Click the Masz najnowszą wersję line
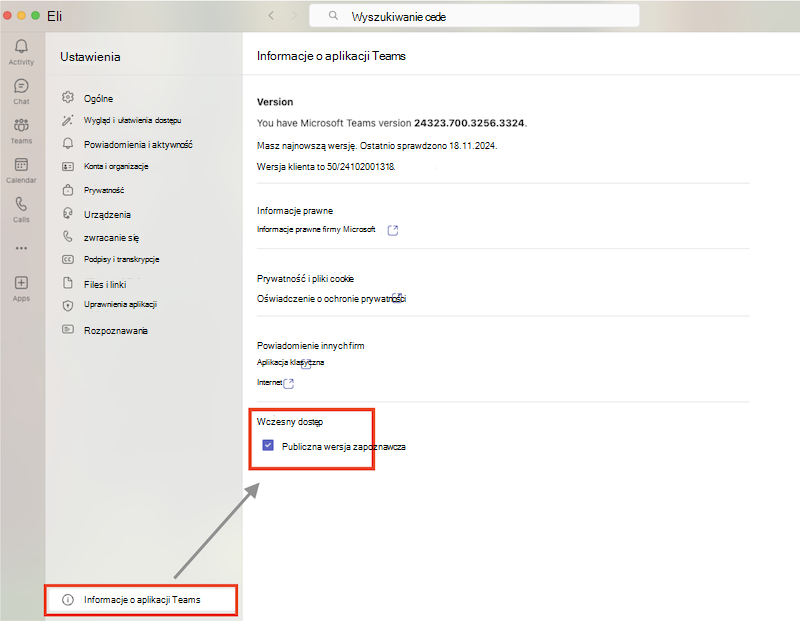 point(377,146)
